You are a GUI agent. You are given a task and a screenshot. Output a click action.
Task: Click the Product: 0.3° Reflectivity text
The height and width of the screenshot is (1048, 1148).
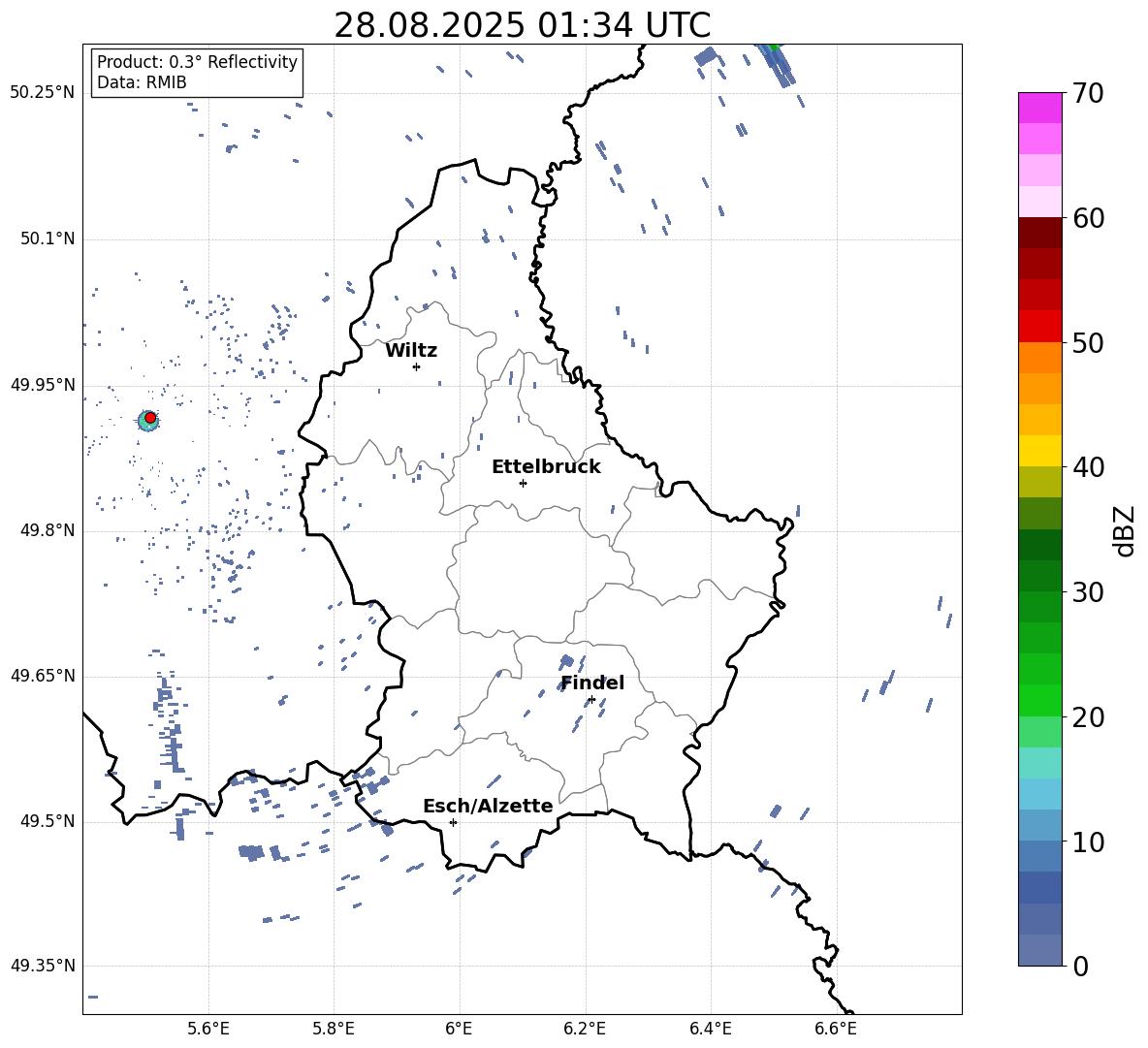(x=197, y=62)
